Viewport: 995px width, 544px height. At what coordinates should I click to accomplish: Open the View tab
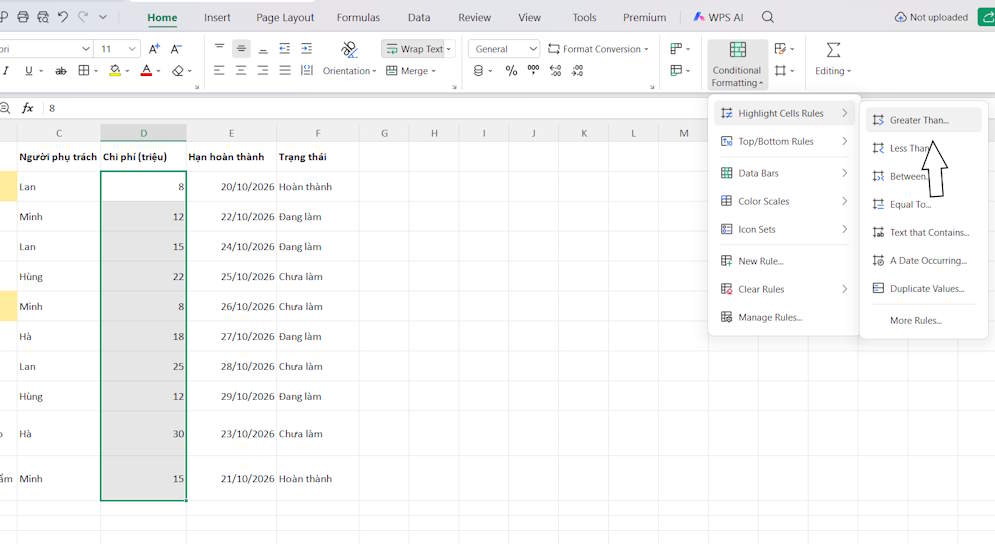(529, 18)
